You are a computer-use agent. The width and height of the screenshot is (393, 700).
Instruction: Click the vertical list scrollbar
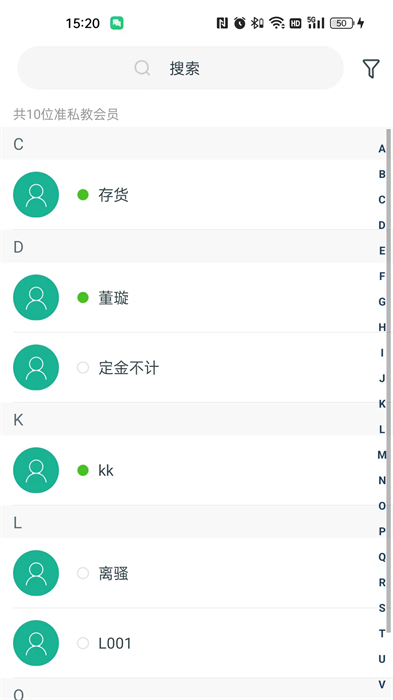click(x=389, y=379)
